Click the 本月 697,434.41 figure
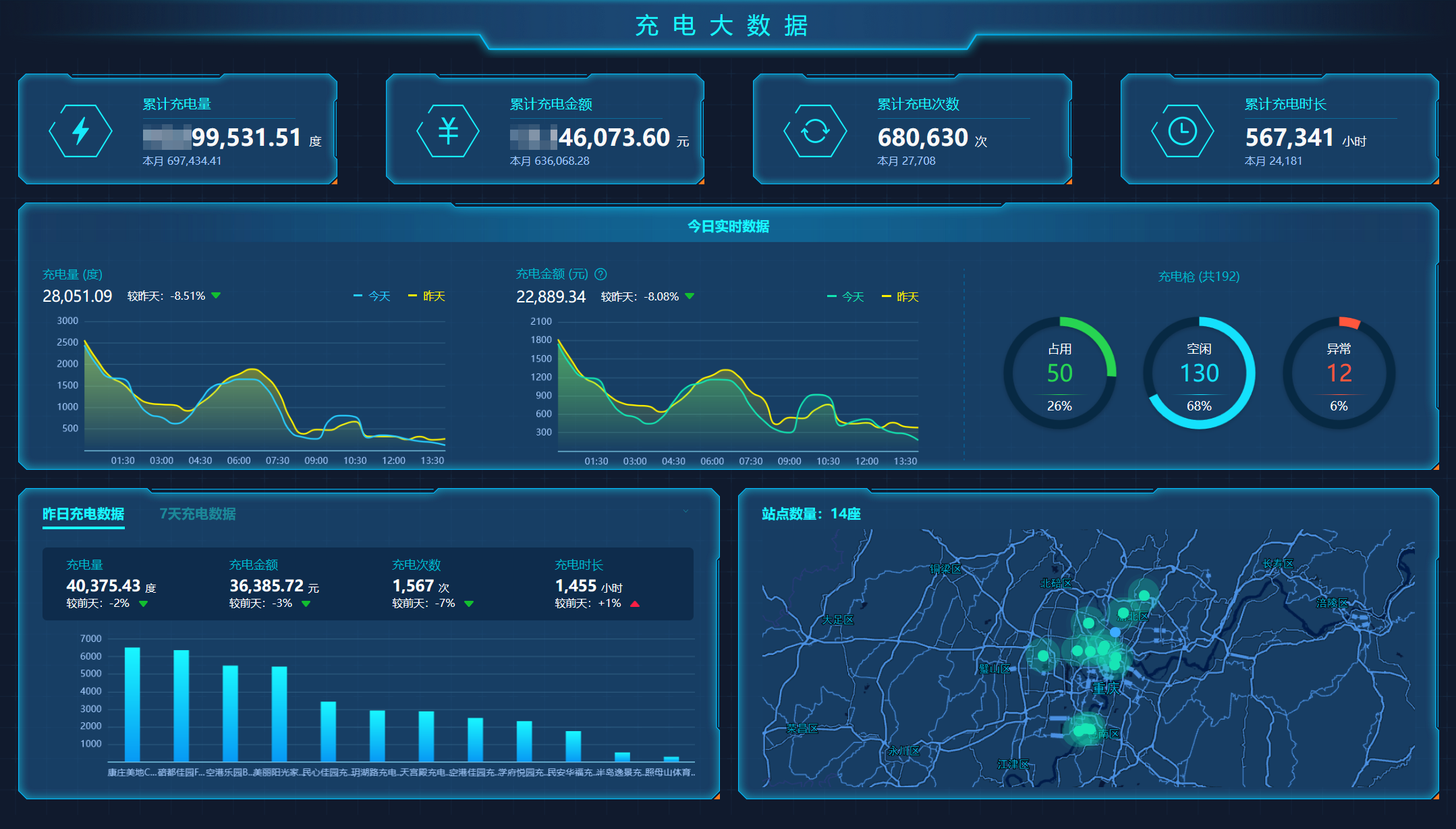This screenshot has height=829, width=1456. tap(182, 161)
